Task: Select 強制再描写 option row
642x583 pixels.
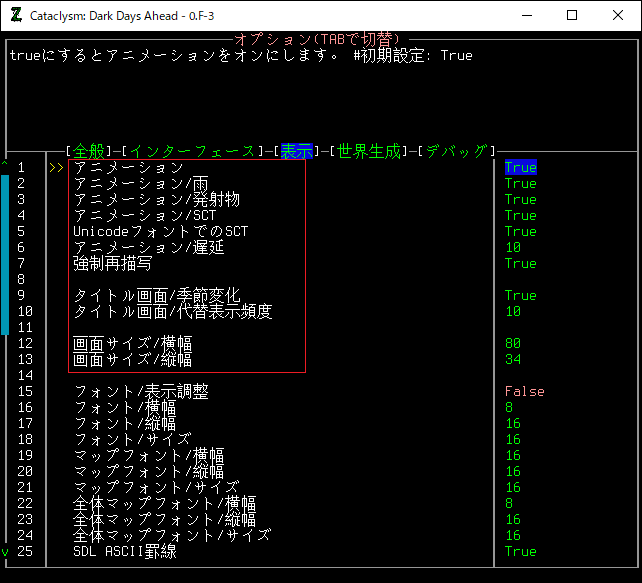Action: pos(112,264)
